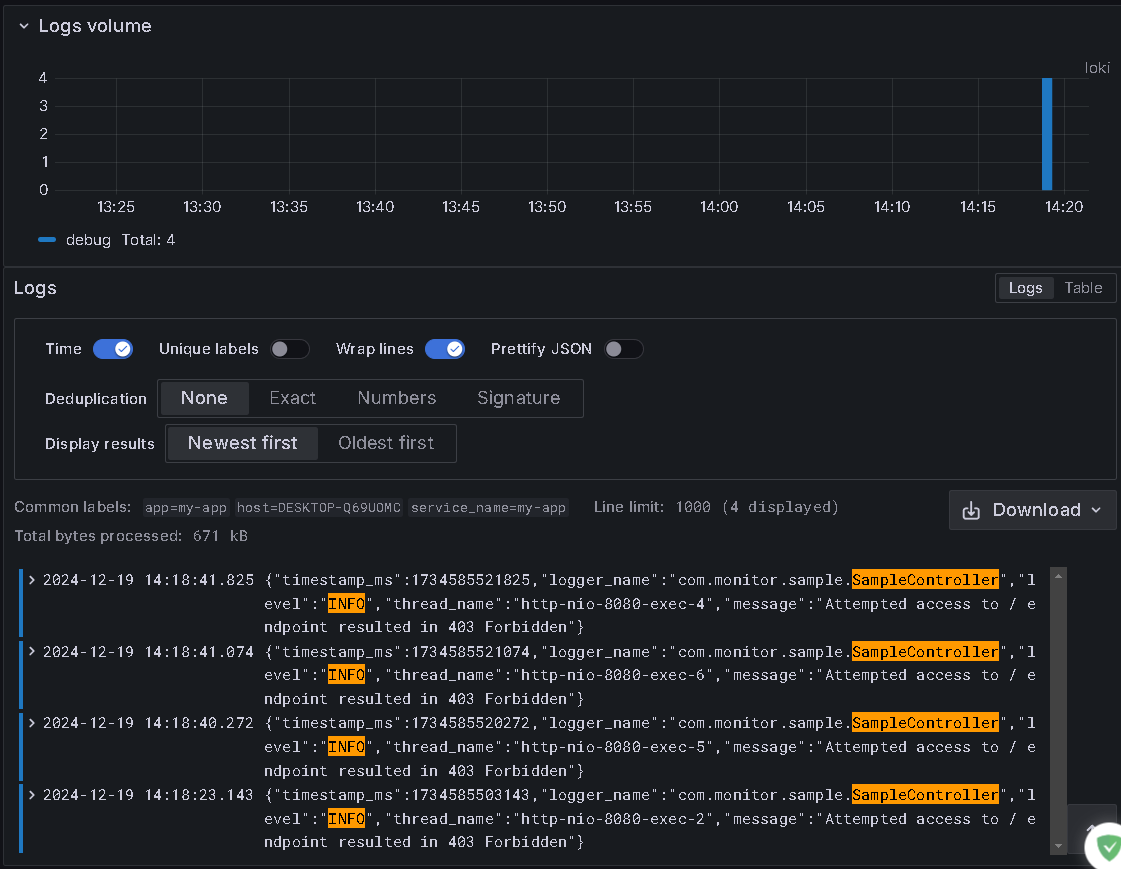Screen dimensions: 1121x869
Task: Click the loki datasource label on chart
Action: click(1097, 68)
